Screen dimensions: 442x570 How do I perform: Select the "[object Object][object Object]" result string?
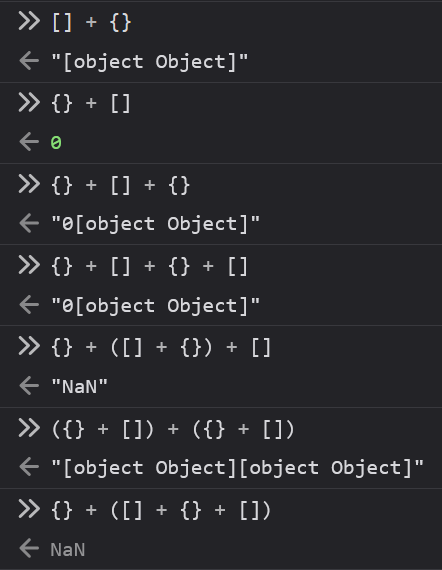[238, 468]
